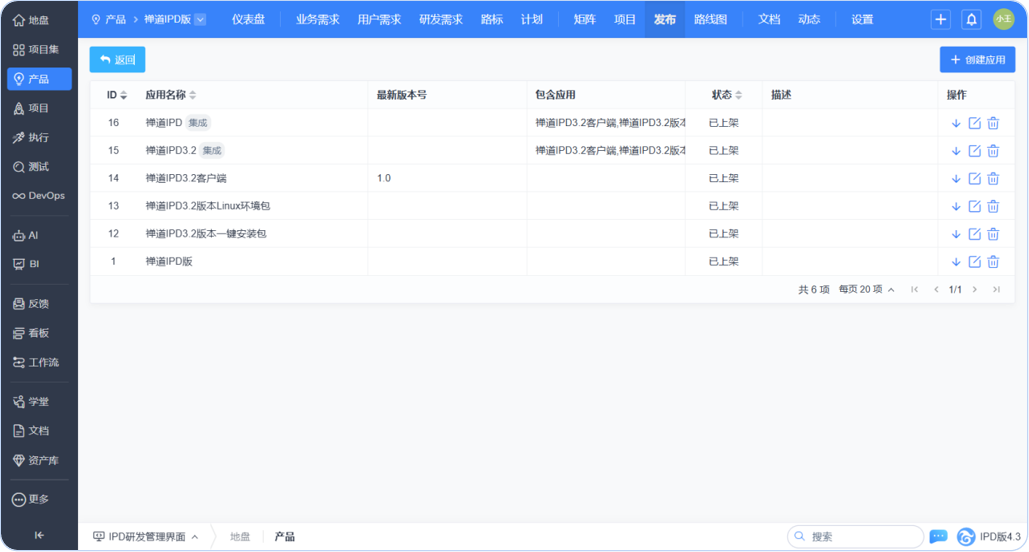Click the 返回 button
The width and height of the screenshot is (1029, 552).
tap(117, 60)
